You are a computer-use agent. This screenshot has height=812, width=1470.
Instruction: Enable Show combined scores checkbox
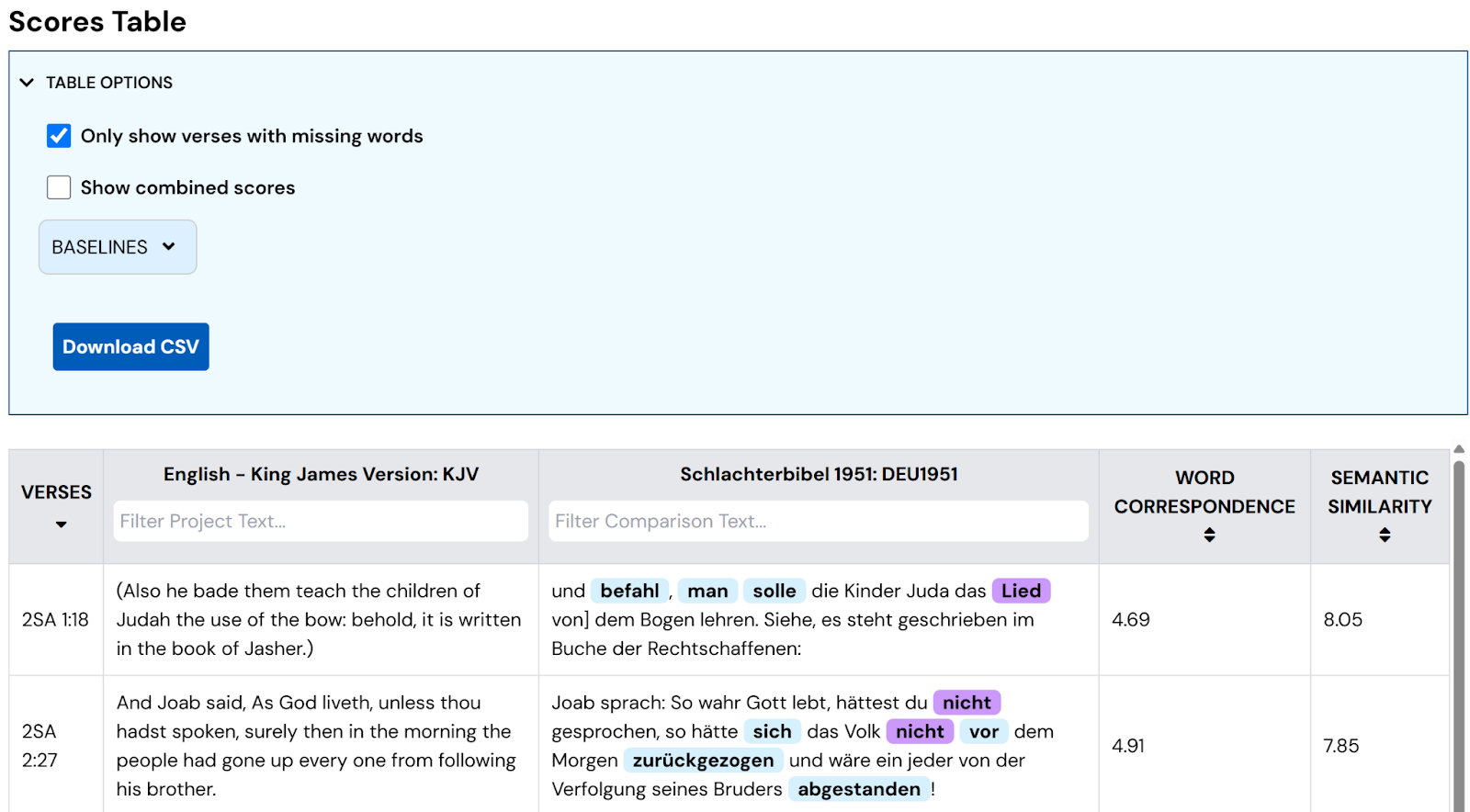[59, 187]
